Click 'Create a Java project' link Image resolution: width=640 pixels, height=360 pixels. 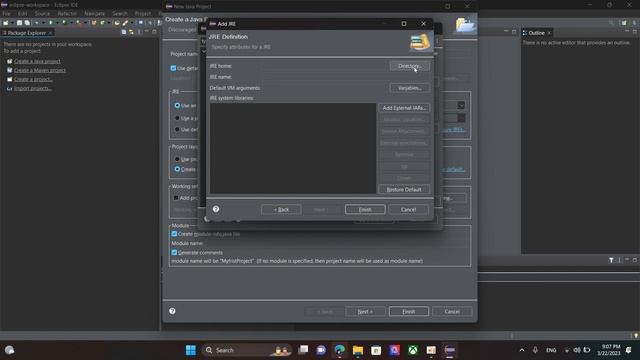pos(37,61)
